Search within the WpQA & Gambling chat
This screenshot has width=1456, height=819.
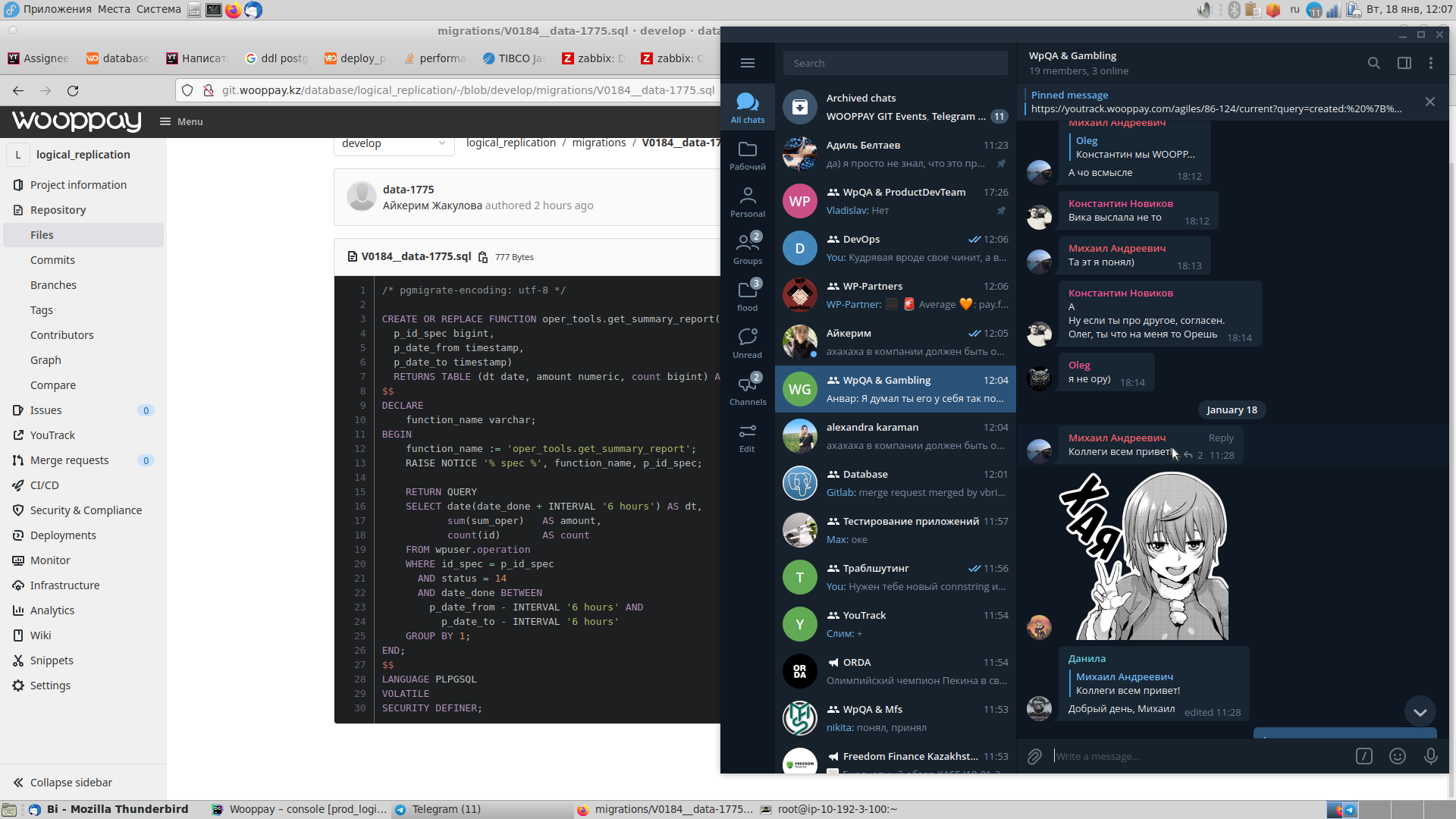[1373, 63]
